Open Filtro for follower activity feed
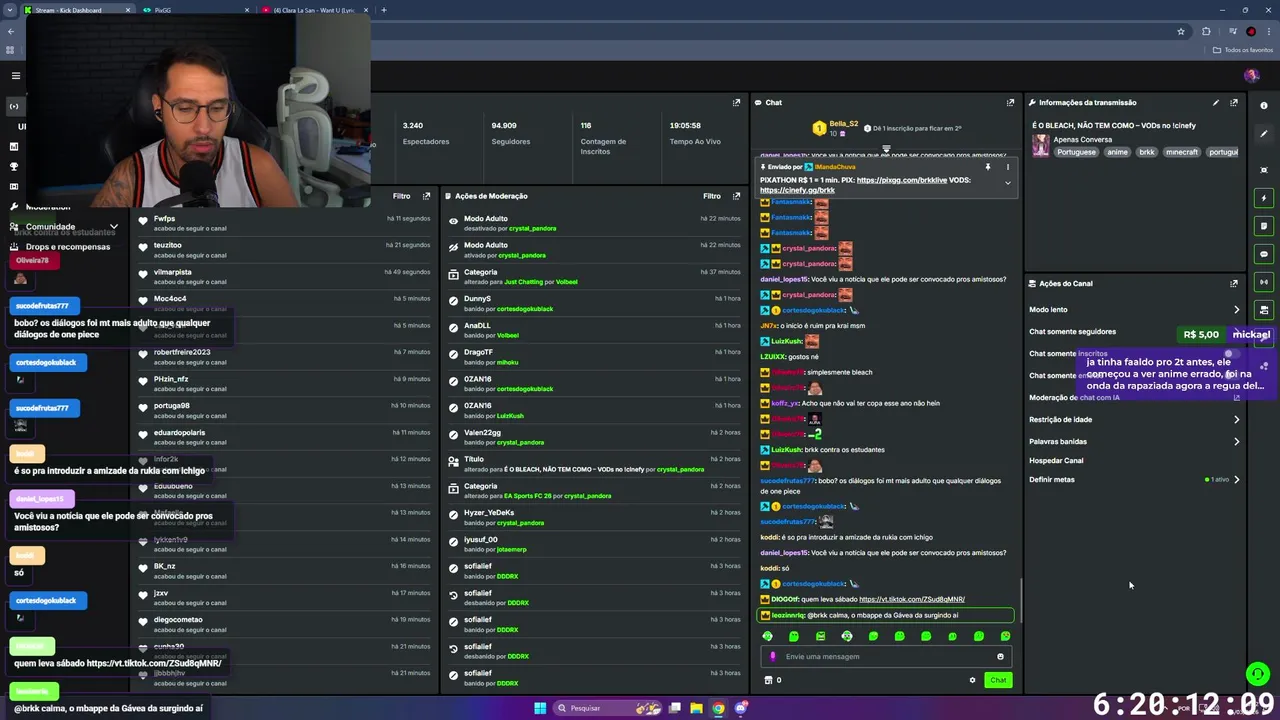The image size is (1280, 720). 401,196
